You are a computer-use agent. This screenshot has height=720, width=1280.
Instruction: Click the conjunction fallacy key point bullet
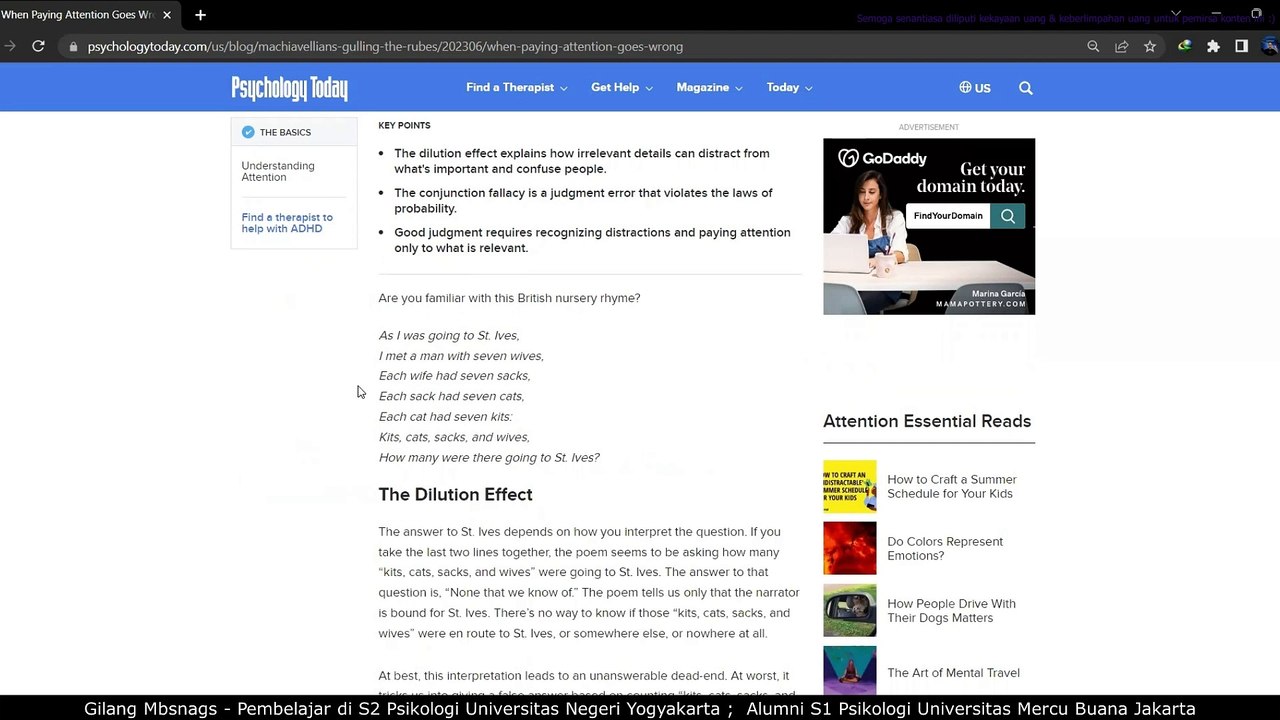coord(583,201)
